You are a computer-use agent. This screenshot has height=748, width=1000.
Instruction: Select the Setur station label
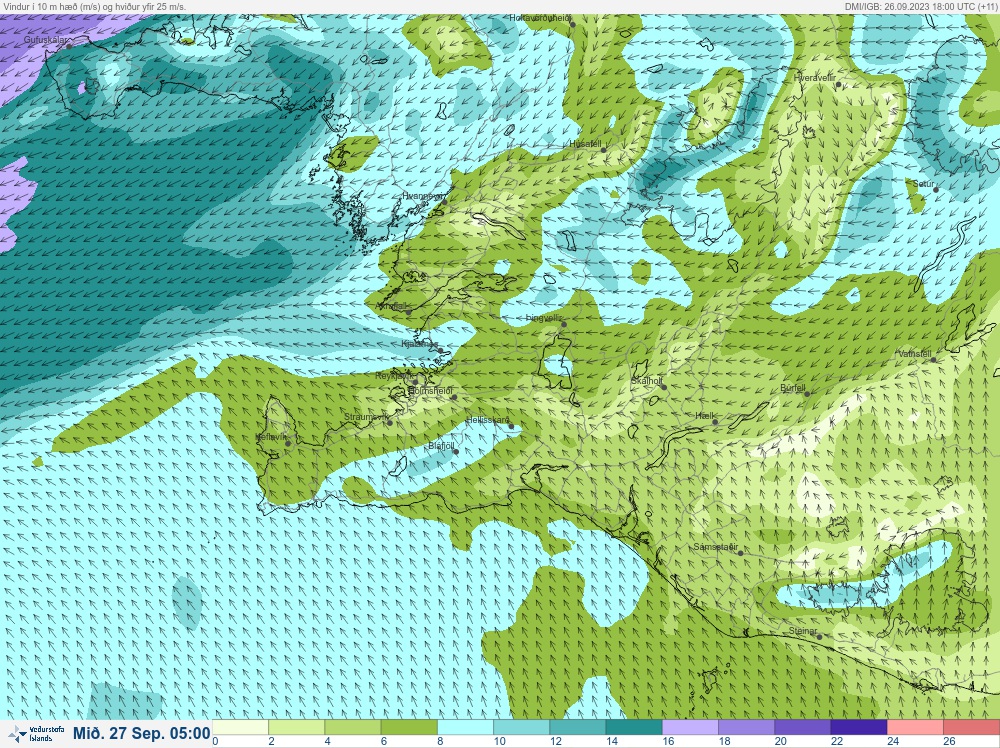point(923,184)
